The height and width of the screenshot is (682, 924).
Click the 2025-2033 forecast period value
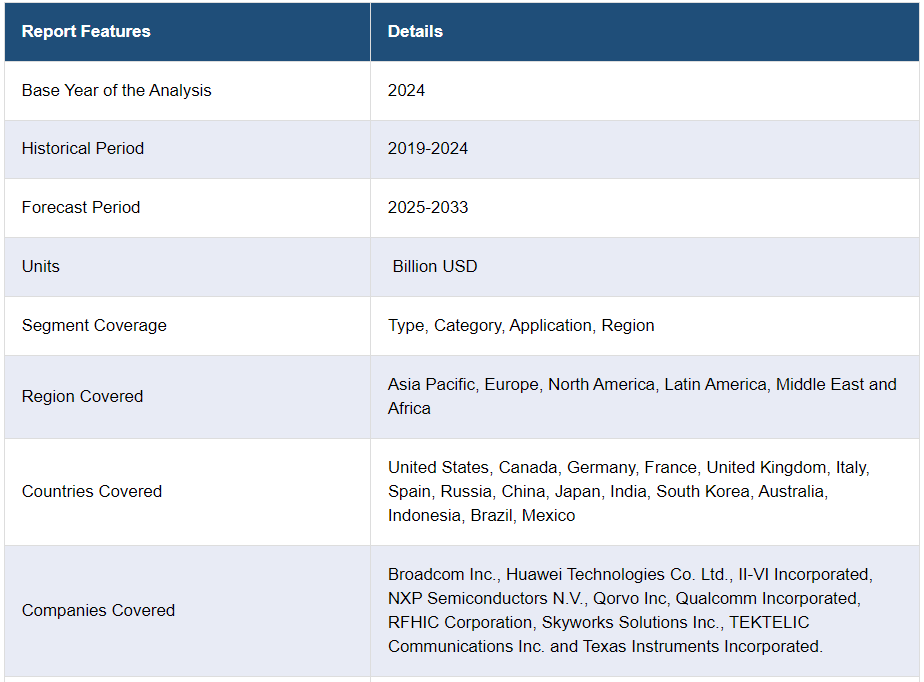428,207
